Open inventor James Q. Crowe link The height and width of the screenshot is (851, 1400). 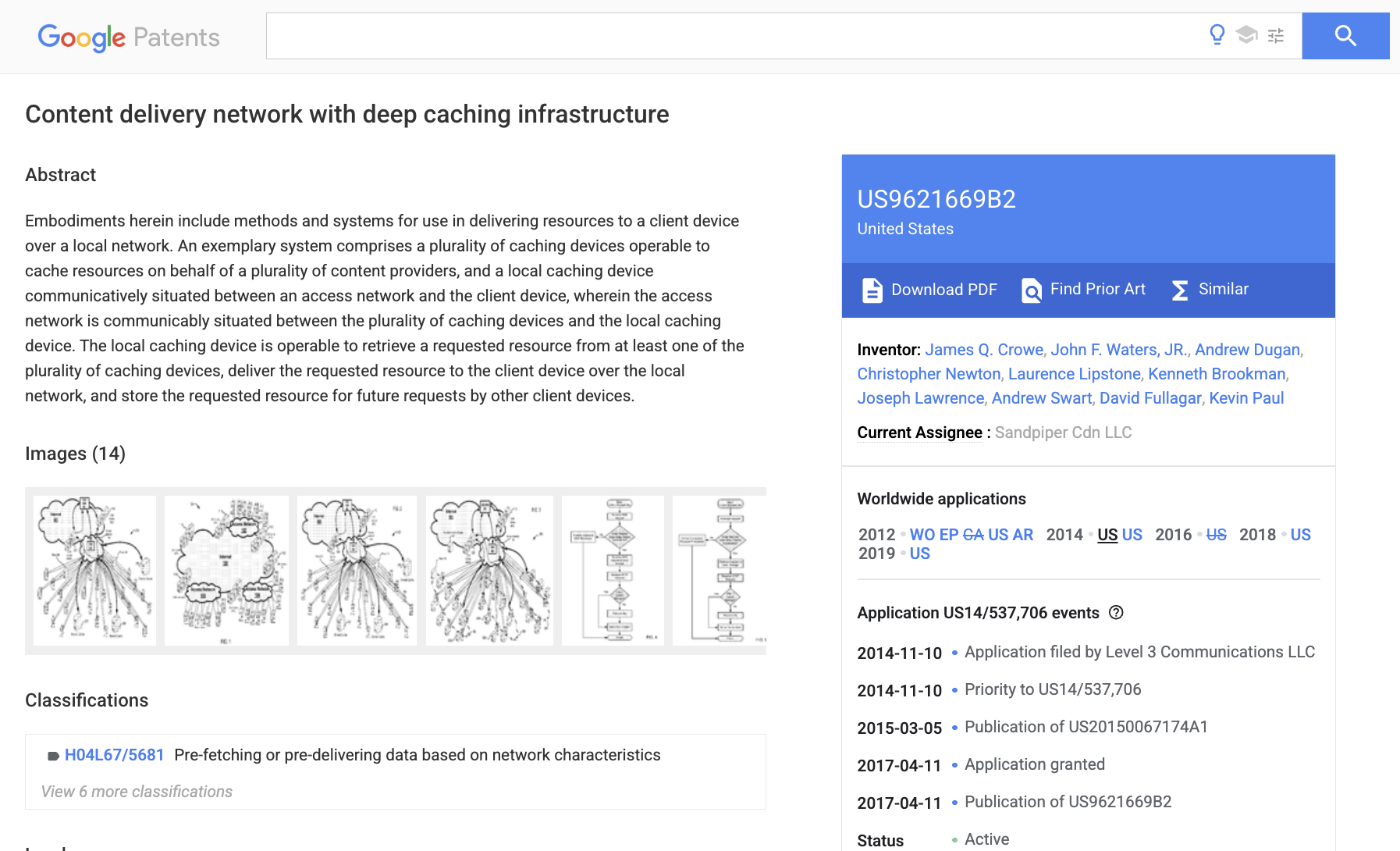(x=983, y=350)
